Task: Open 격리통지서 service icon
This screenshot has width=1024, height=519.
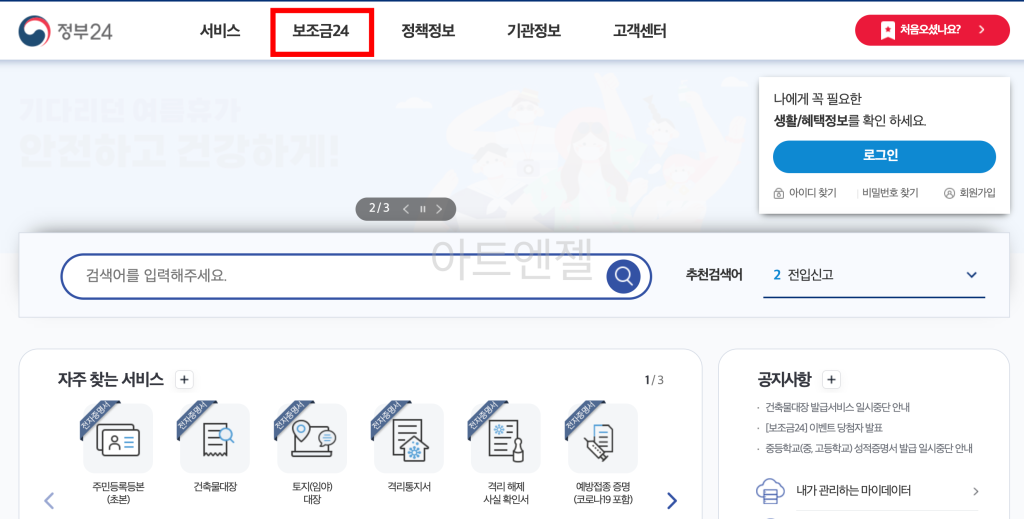Action: [x=409, y=440]
